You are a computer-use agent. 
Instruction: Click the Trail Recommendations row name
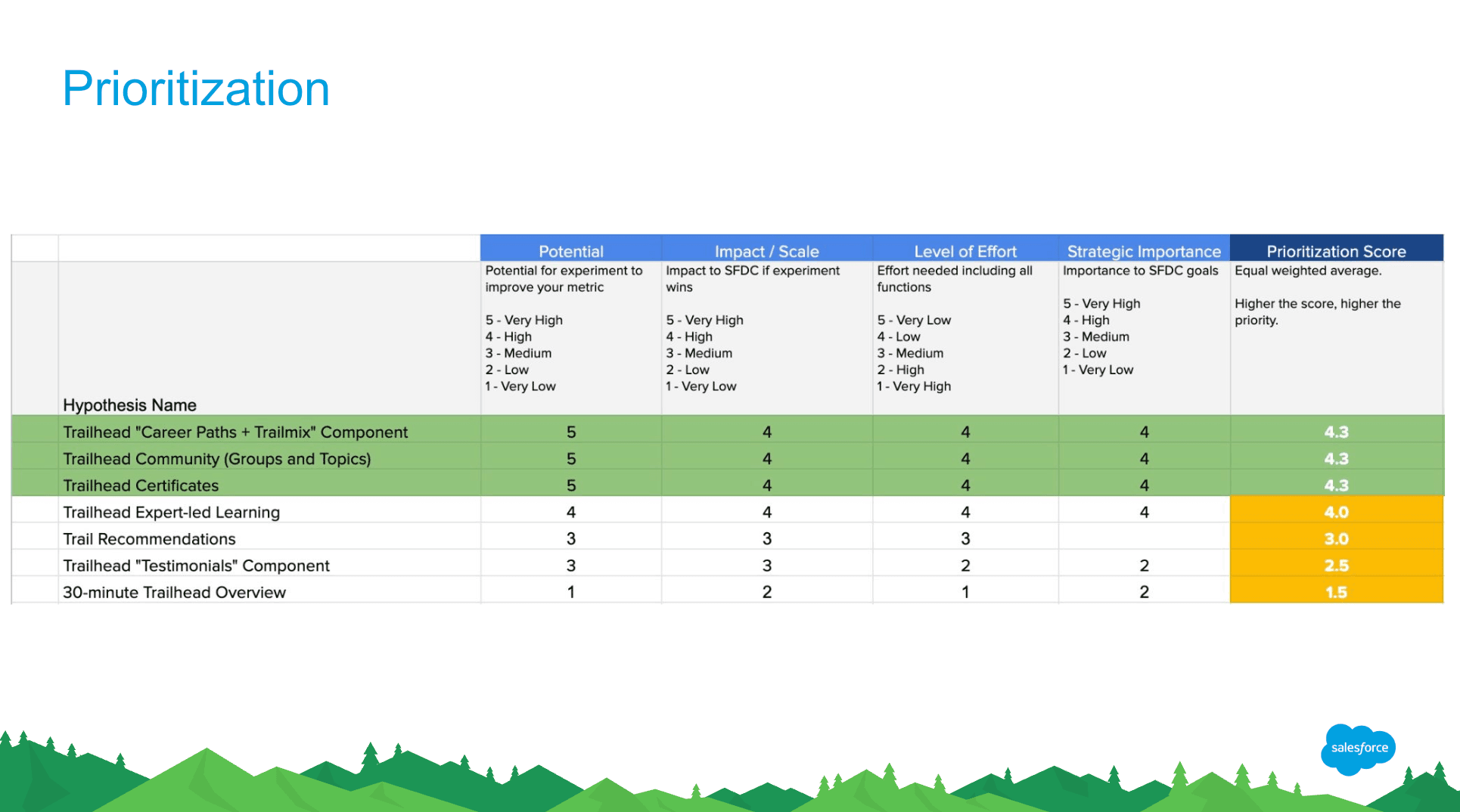pos(149,539)
